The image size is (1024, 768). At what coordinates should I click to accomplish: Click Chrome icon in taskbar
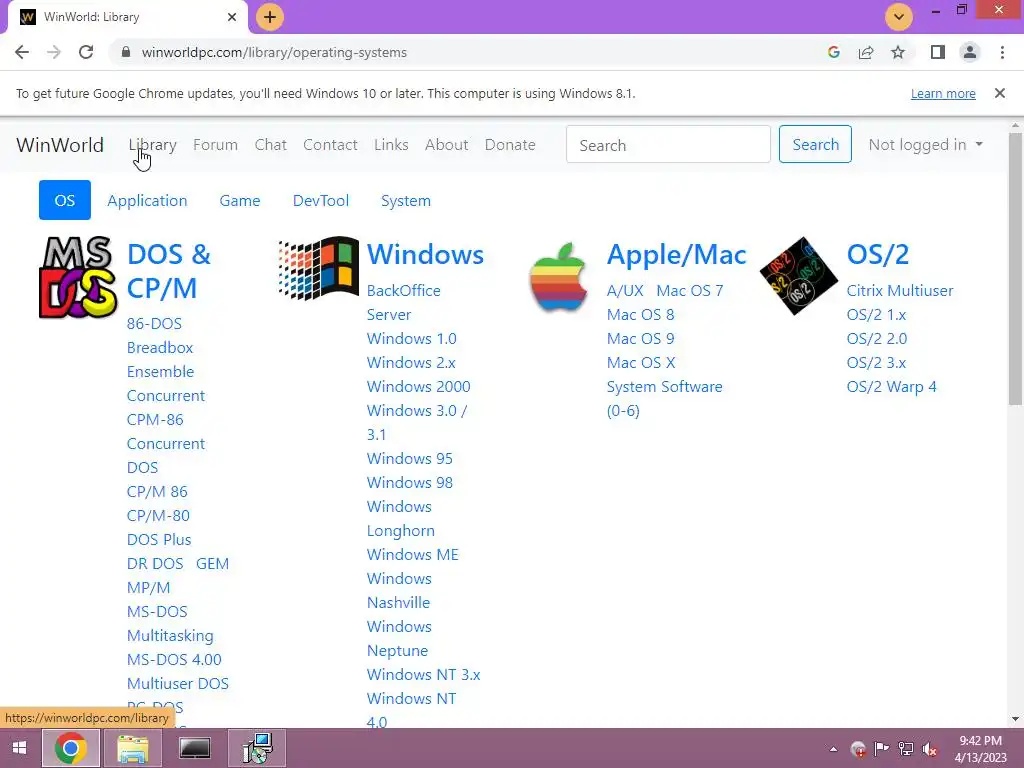(71, 748)
